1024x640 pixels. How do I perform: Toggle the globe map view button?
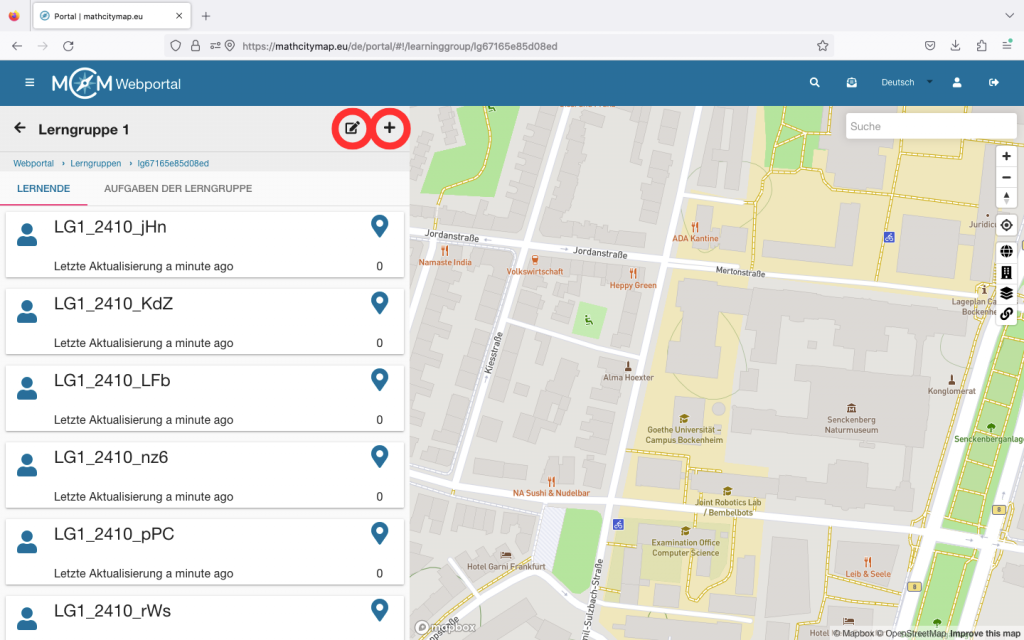tap(1006, 251)
